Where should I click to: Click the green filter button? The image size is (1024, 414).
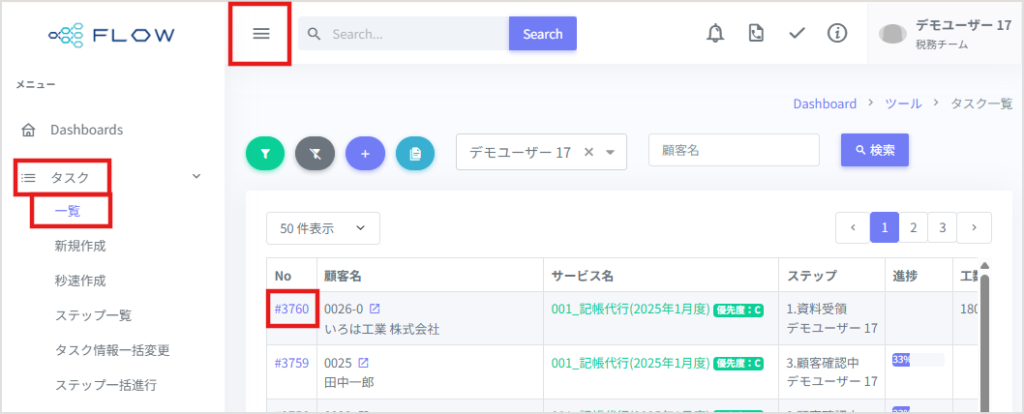265,153
